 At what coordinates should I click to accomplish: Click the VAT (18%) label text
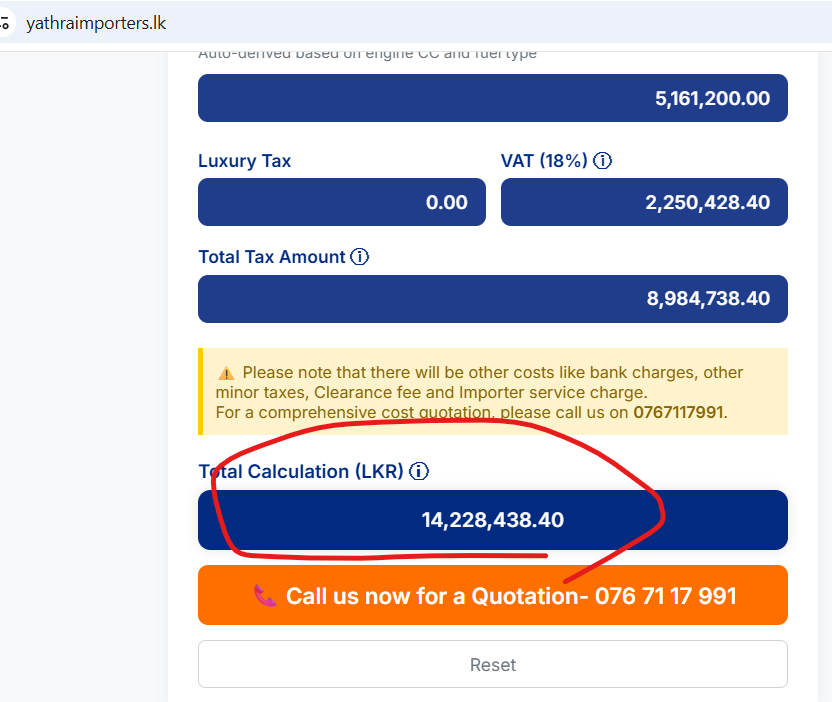click(x=544, y=161)
